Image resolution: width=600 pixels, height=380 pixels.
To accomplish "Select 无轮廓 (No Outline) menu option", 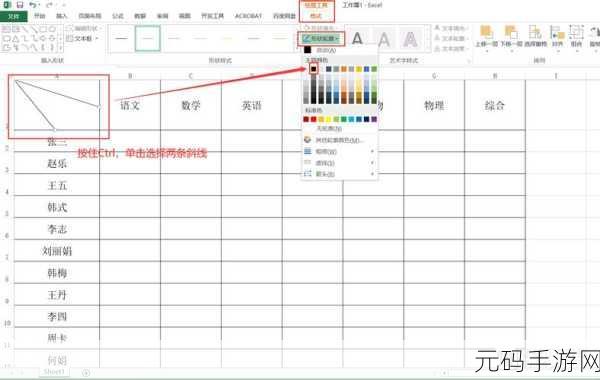I will click(x=329, y=129).
